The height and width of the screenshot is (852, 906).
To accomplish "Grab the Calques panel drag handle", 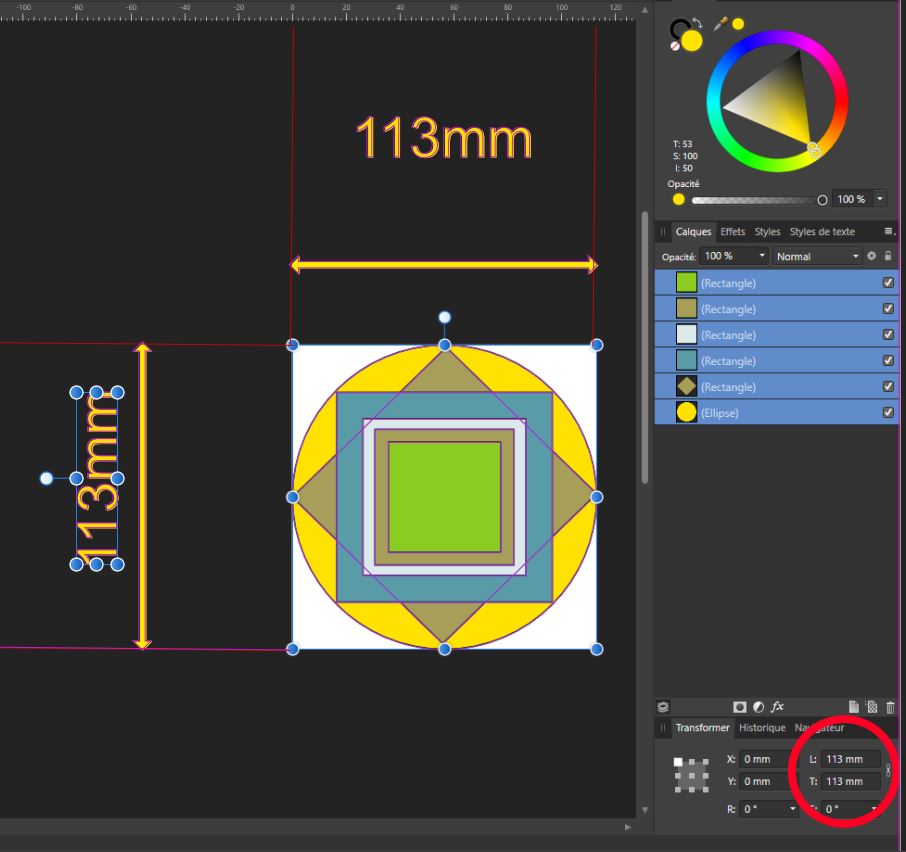I will (663, 232).
